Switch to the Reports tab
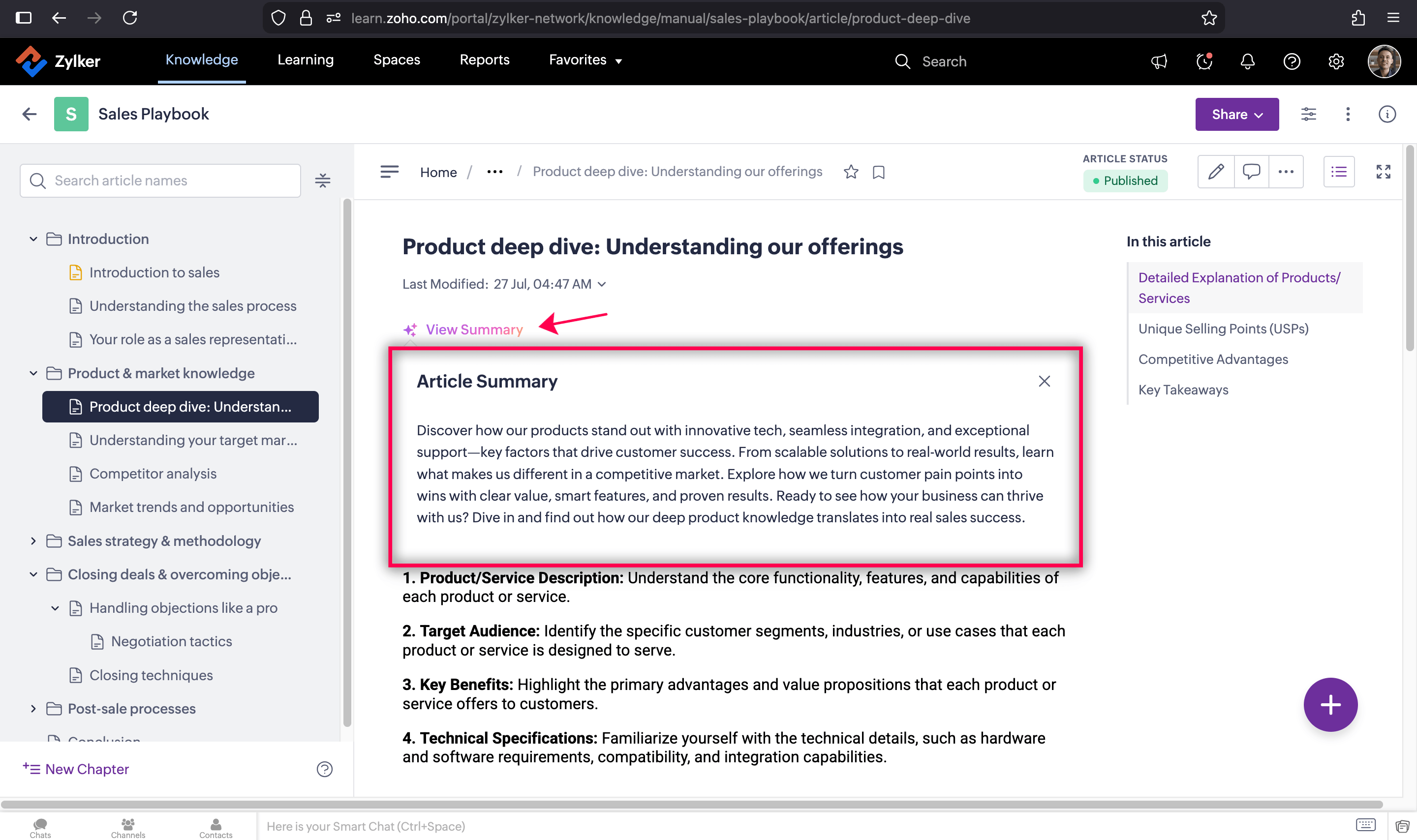This screenshot has height=840, width=1417. coord(485,60)
